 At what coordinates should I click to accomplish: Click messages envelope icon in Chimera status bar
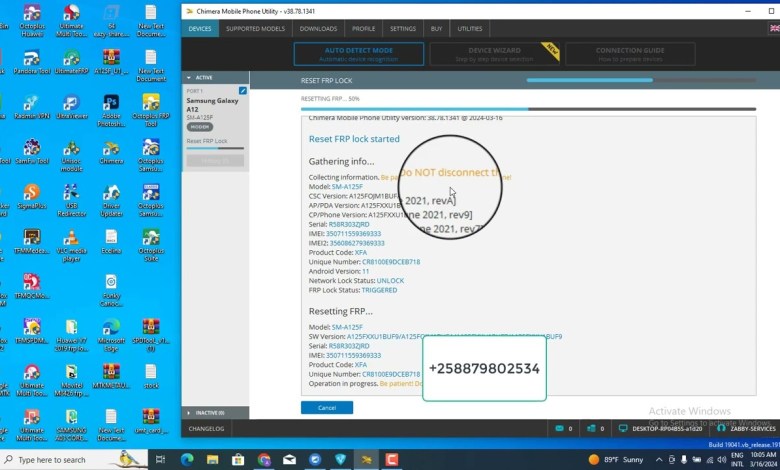[x=559, y=428]
